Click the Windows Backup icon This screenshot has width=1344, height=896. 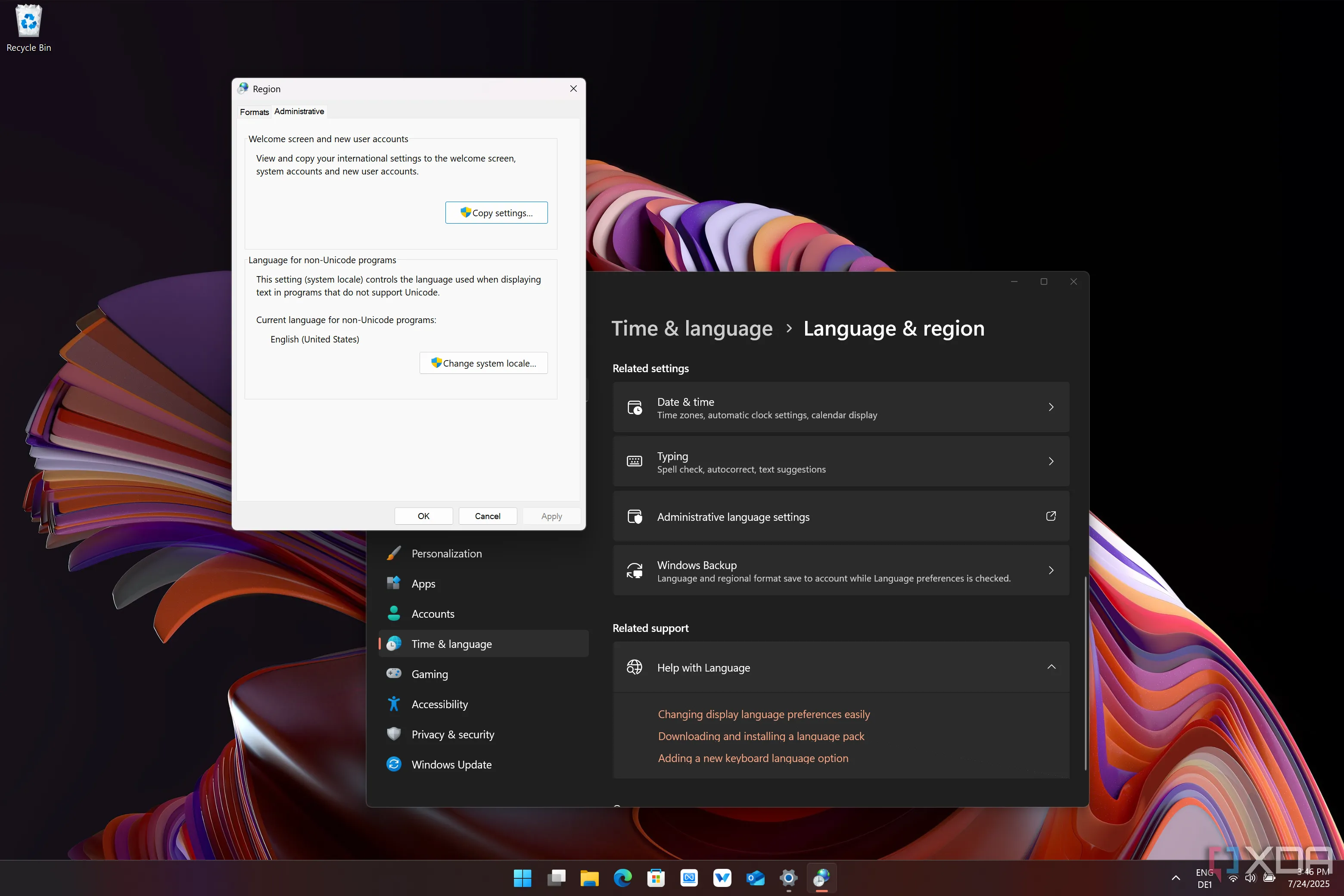634,570
